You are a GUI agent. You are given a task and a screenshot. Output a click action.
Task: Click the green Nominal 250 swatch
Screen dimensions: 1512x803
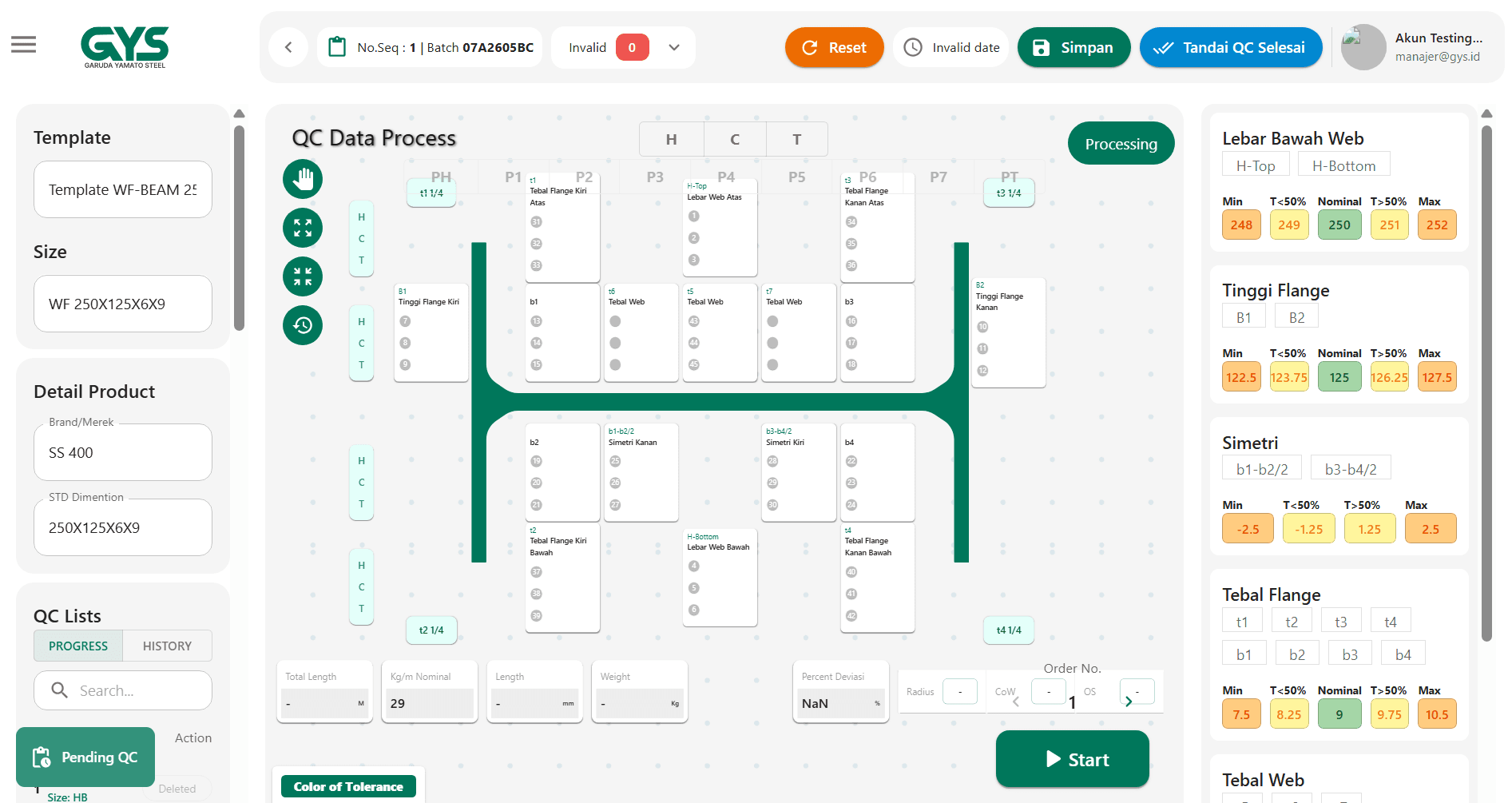pos(1339,225)
